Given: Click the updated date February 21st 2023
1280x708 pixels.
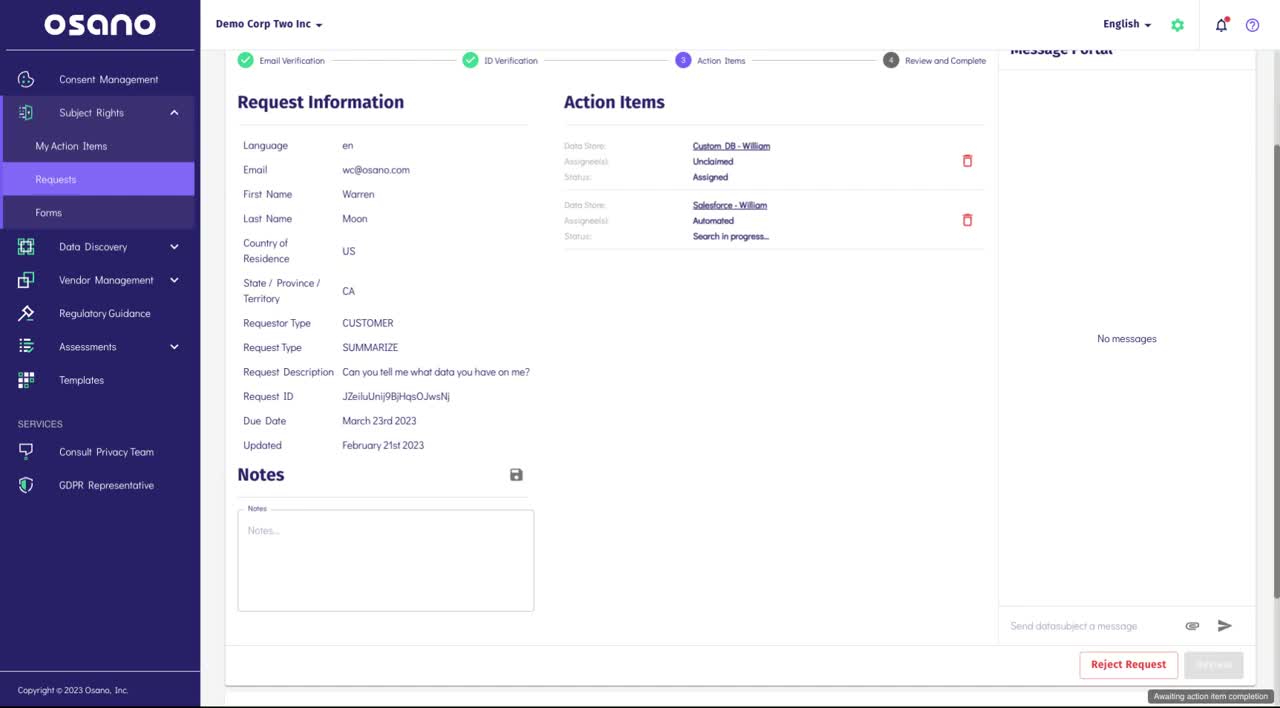Looking at the screenshot, I should coord(383,446).
